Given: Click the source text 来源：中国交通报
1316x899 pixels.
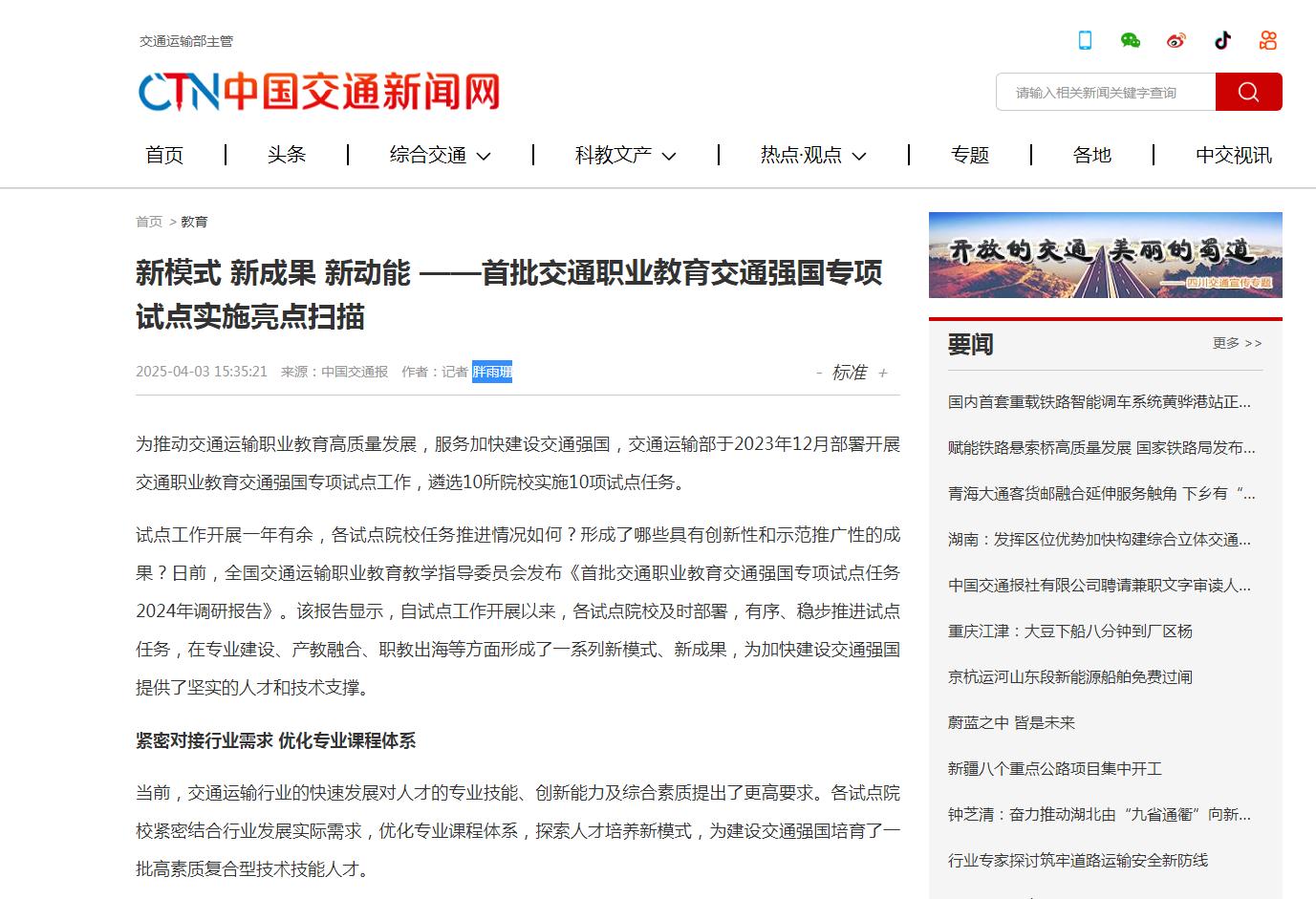Looking at the screenshot, I should coord(334,372).
